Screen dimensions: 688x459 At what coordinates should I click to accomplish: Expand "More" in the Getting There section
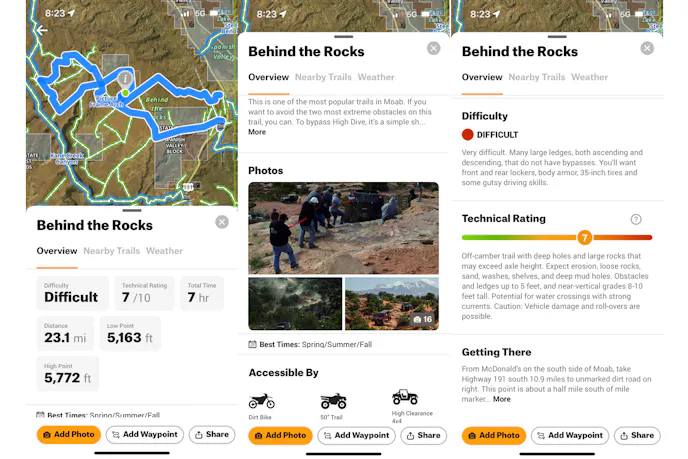pyautogui.click(x=502, y=399)
